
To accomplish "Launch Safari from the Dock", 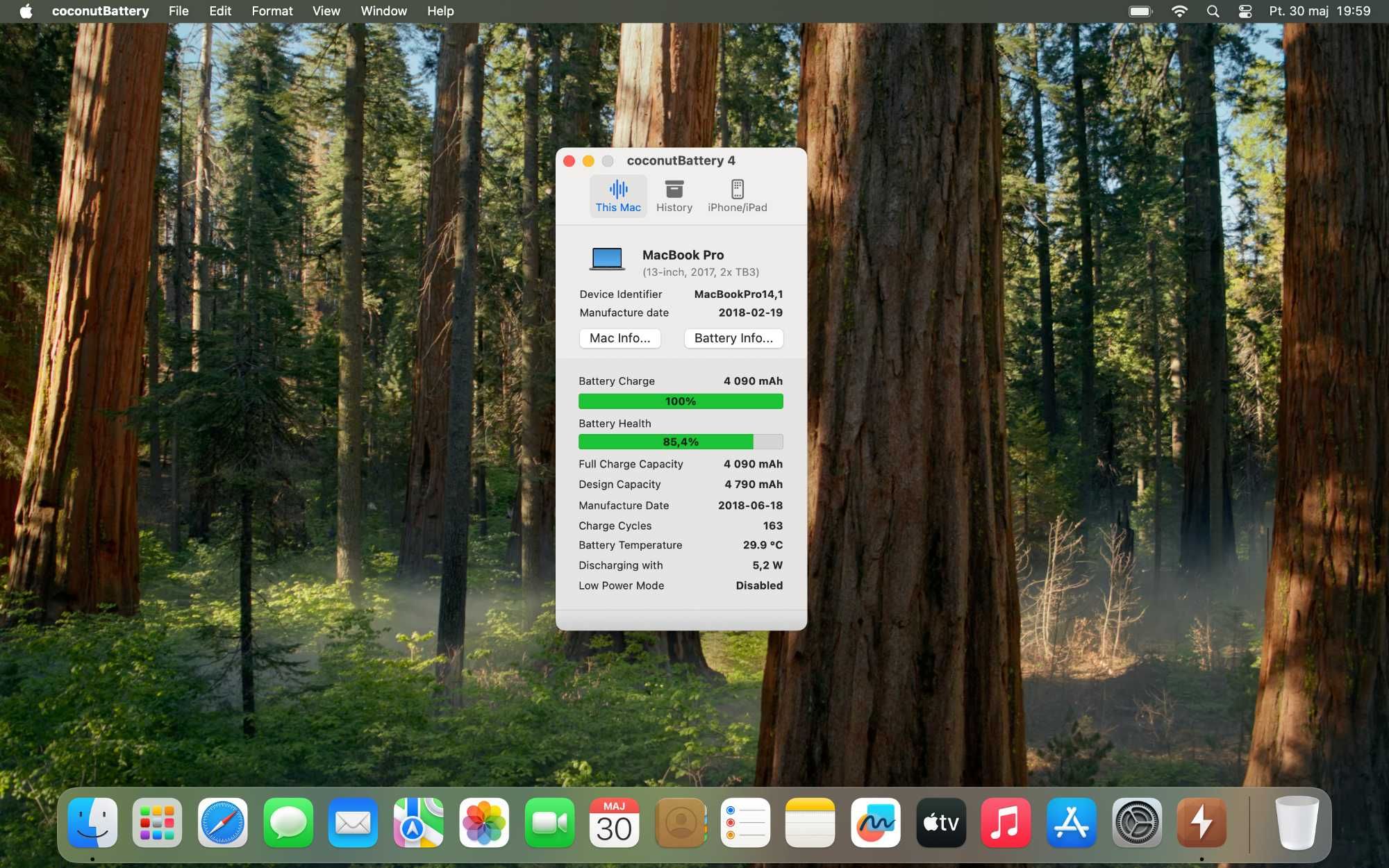I will pos(223,823).
